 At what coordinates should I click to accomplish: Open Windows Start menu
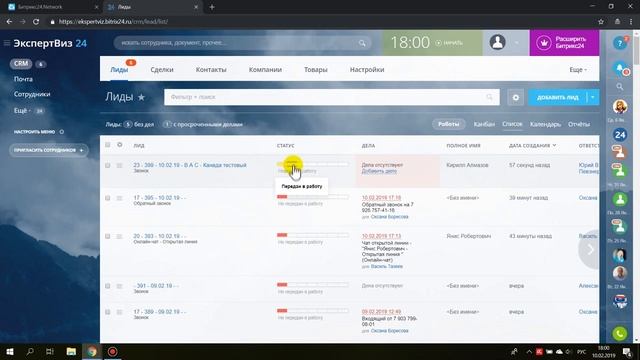9,351
